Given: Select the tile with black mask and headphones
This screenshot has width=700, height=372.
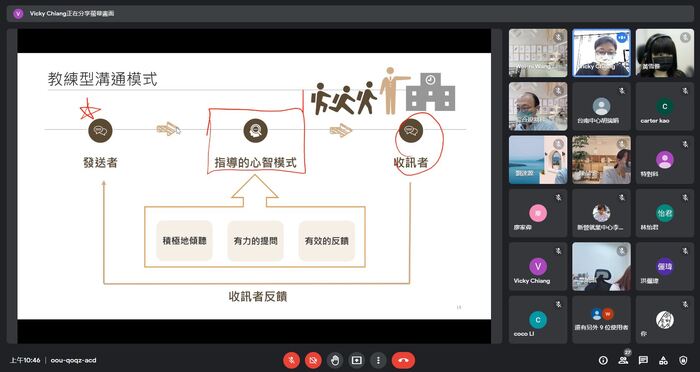Looking at the screenshot, I should 665,53.
